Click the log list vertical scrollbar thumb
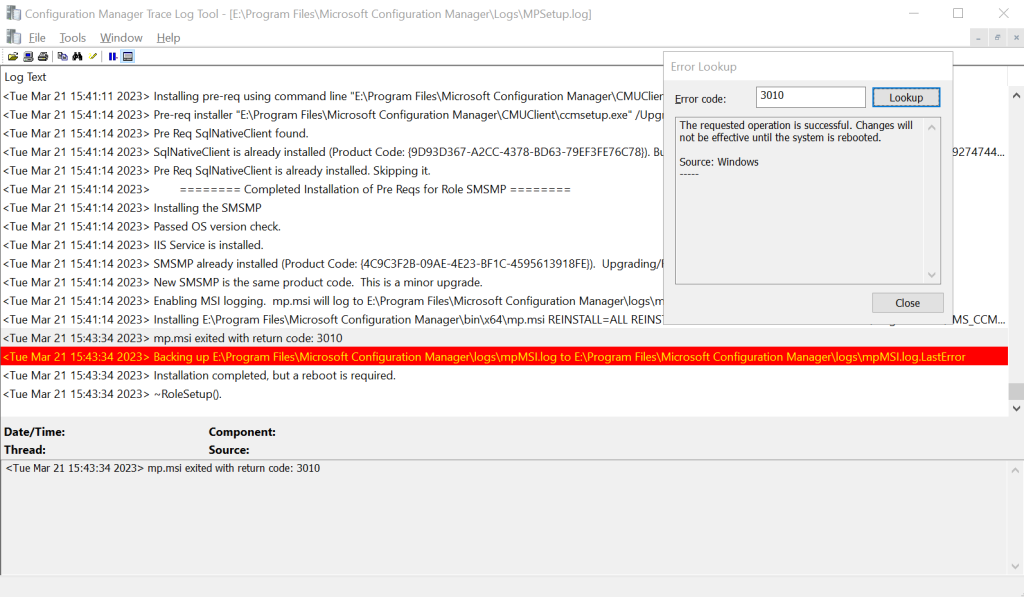This screenshot has width=1024, height=597. [x=1016, y=391]
